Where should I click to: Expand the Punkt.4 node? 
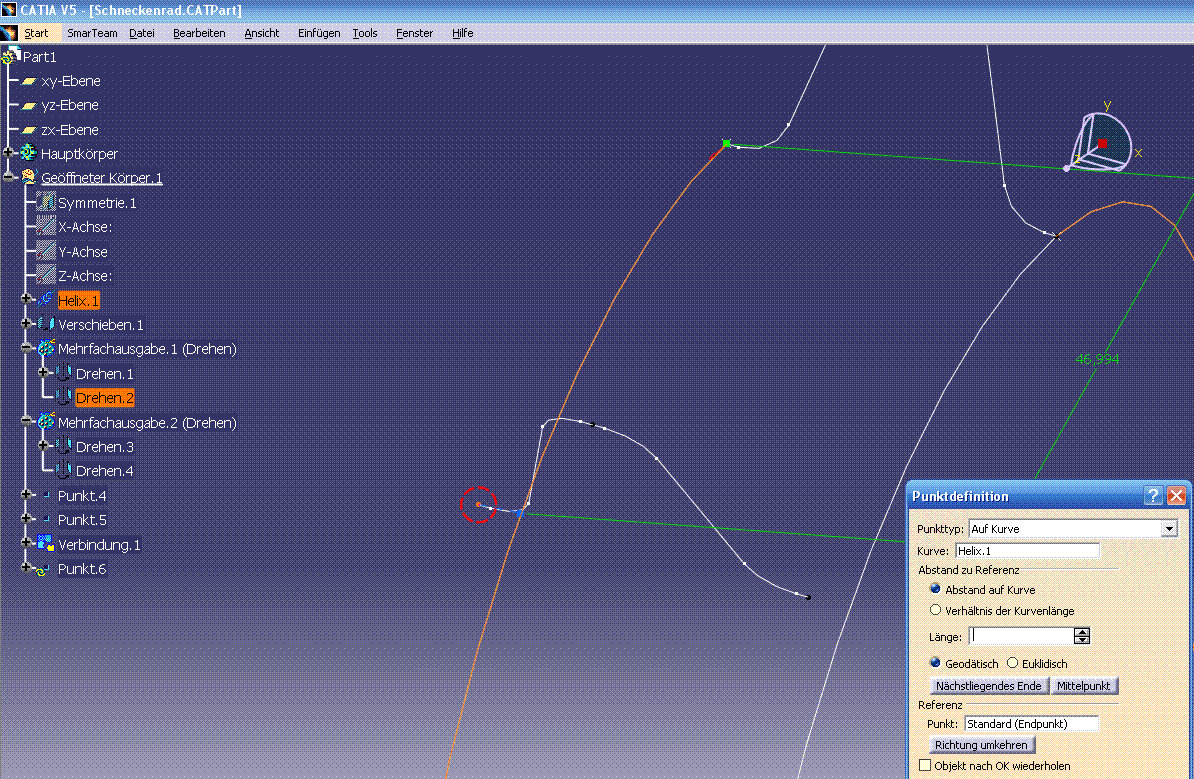[x=27, y=495]
